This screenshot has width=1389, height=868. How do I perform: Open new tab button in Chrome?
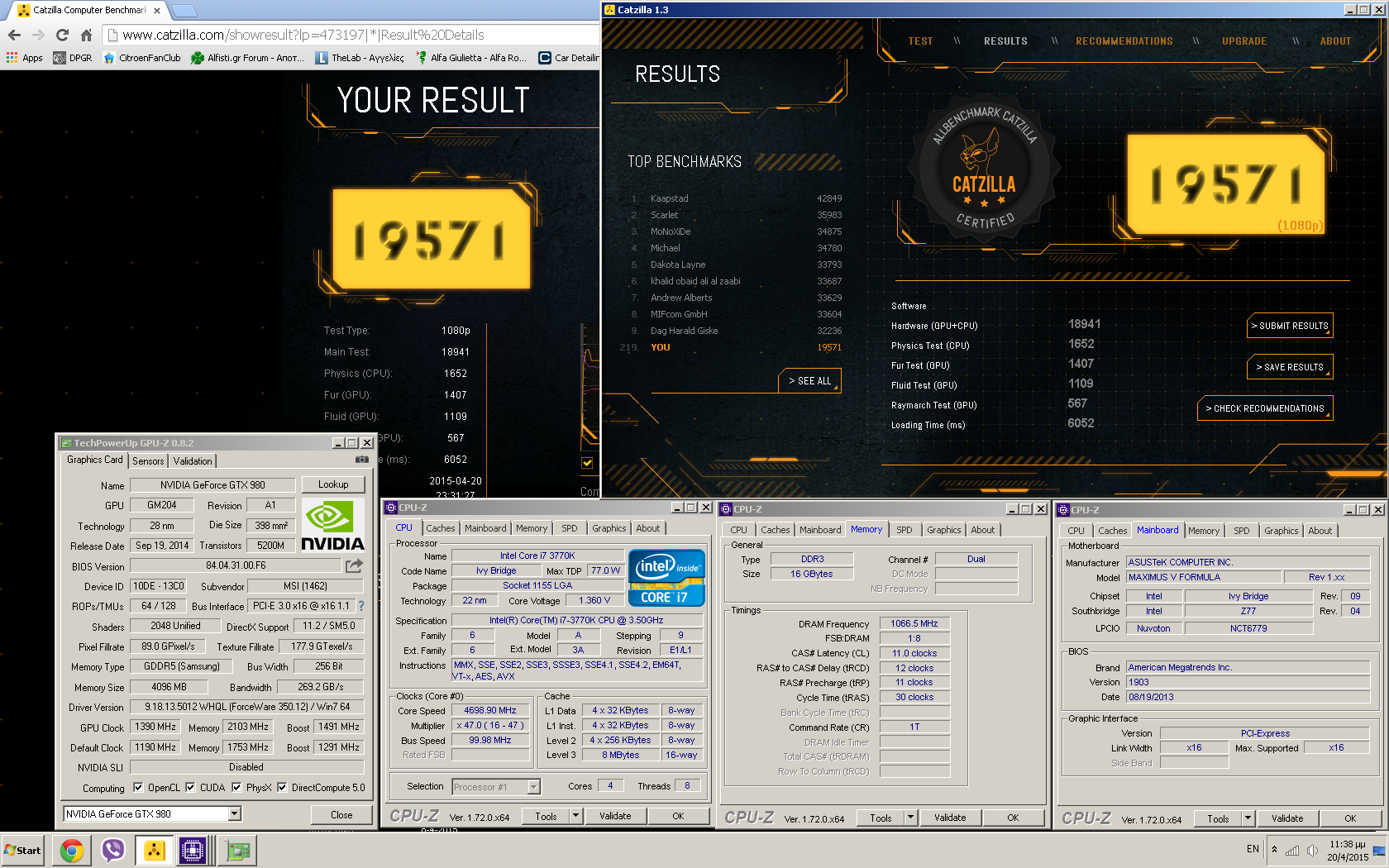click(x=184, y=11)
